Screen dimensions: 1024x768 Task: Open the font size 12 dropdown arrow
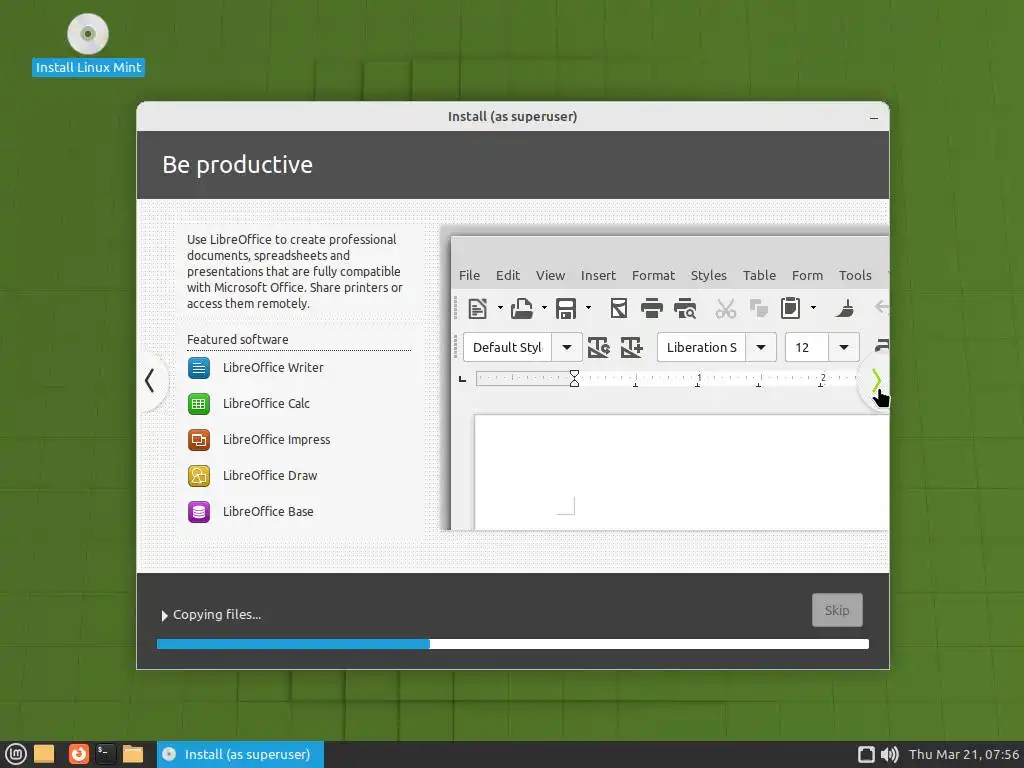tap(844, 347)
